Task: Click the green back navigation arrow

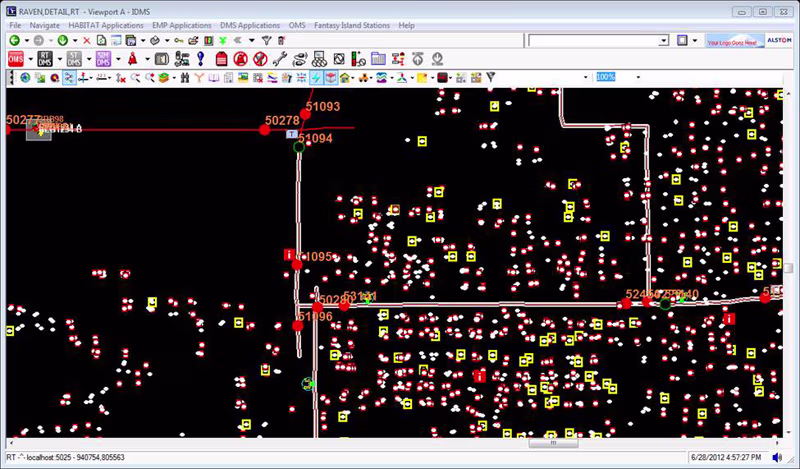Action: coord(14,40)
